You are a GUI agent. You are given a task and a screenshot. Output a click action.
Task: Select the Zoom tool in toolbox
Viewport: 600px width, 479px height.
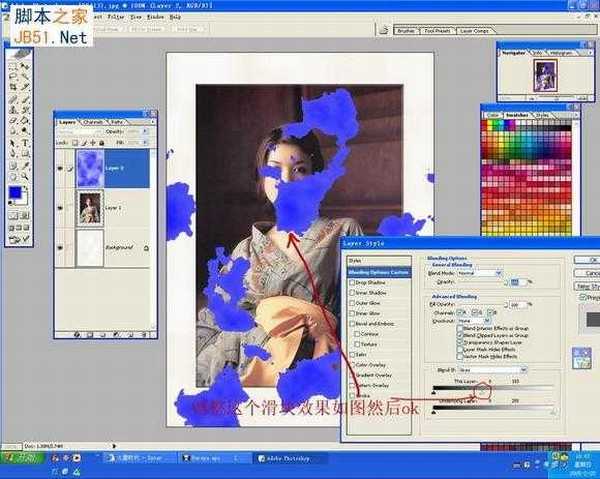(24, 177)
